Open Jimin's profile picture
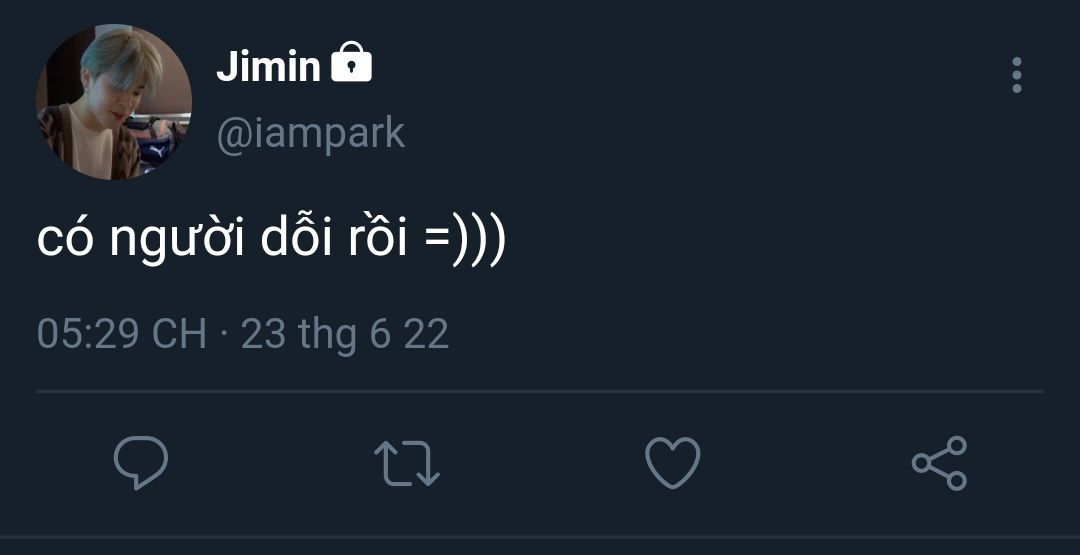This screenshot has width=1080, height=555. tap(113, 102)
